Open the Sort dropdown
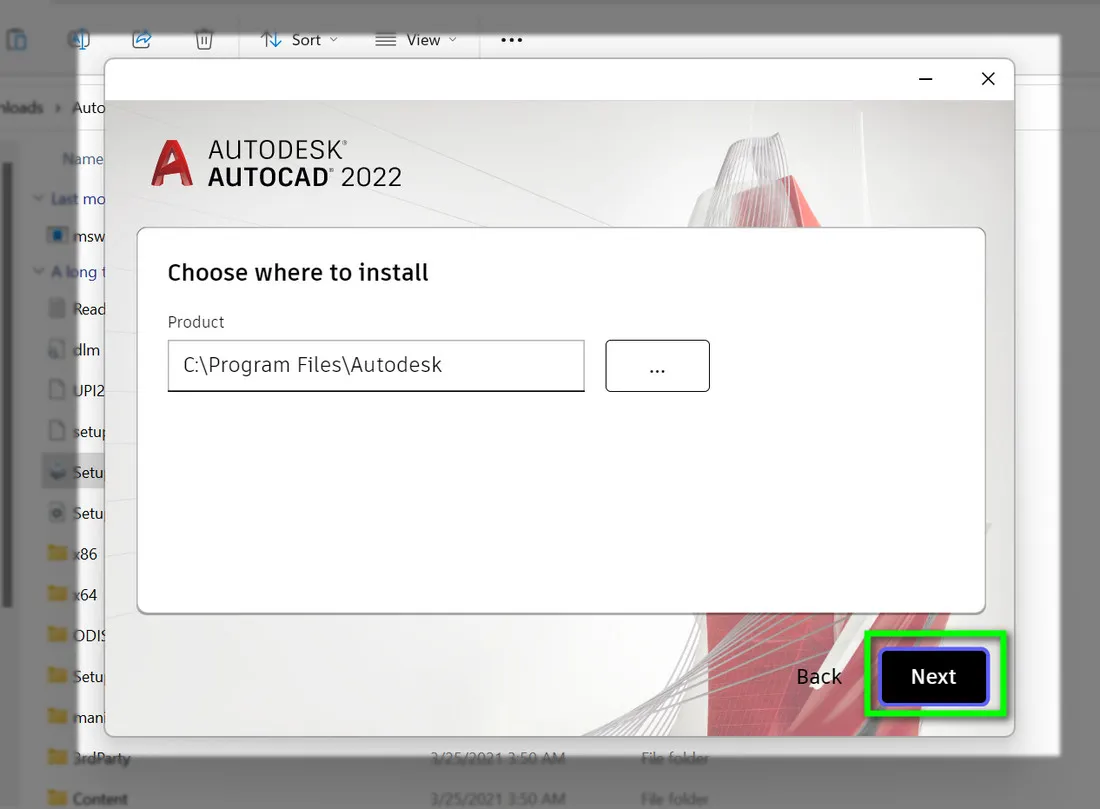 pos(298,39)
